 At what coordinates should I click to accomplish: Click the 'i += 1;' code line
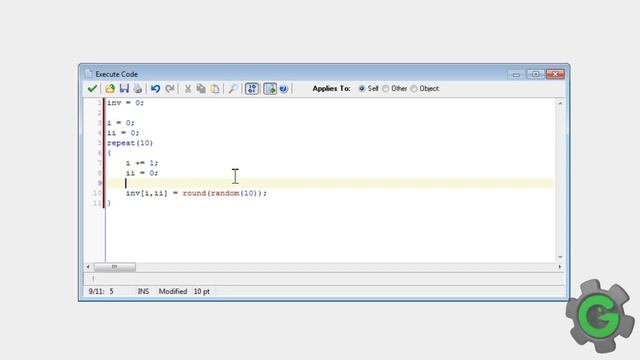(x=142, y=163)
